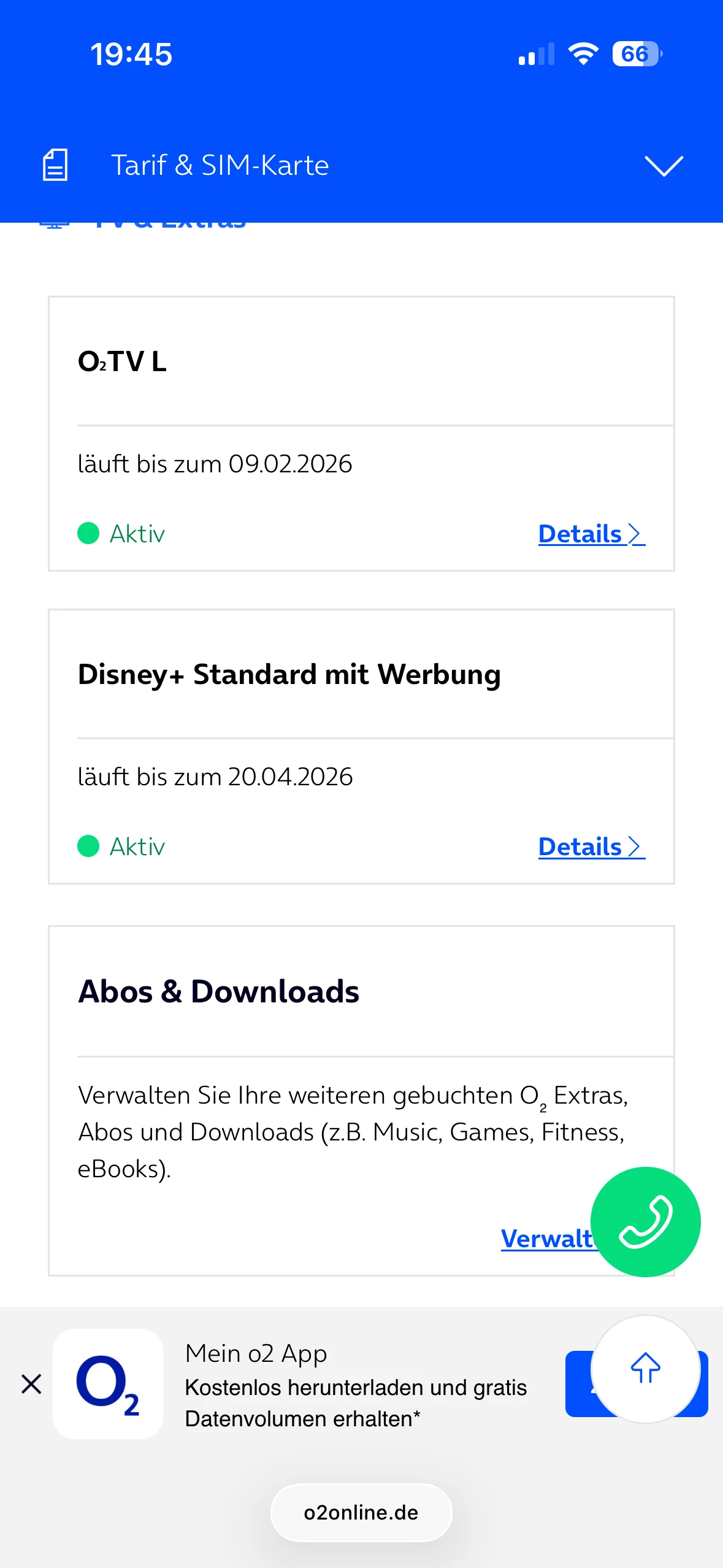Open Details for Disney+ Standard mit Werbung
The height and width of the screenshot is (1568, 723).
click(x=591, y=847)
